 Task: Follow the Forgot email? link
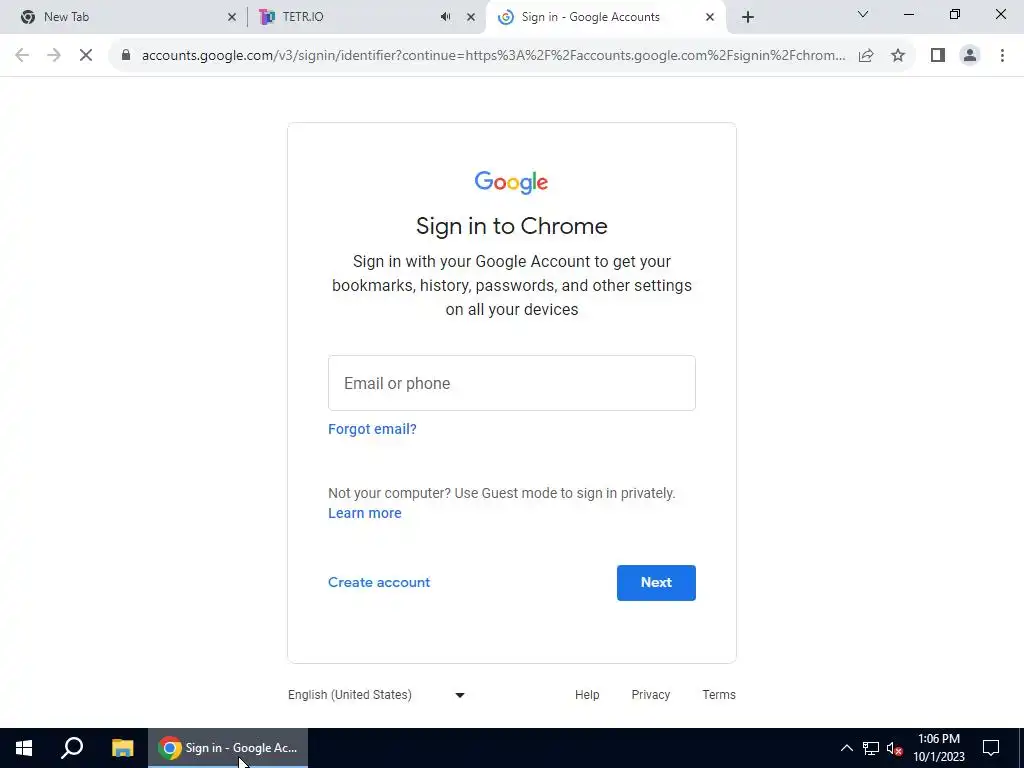[372, 429]
